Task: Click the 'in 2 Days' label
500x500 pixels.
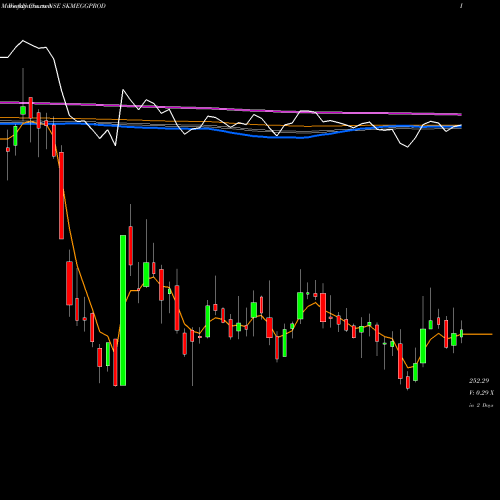Action: tap(481, 405)
